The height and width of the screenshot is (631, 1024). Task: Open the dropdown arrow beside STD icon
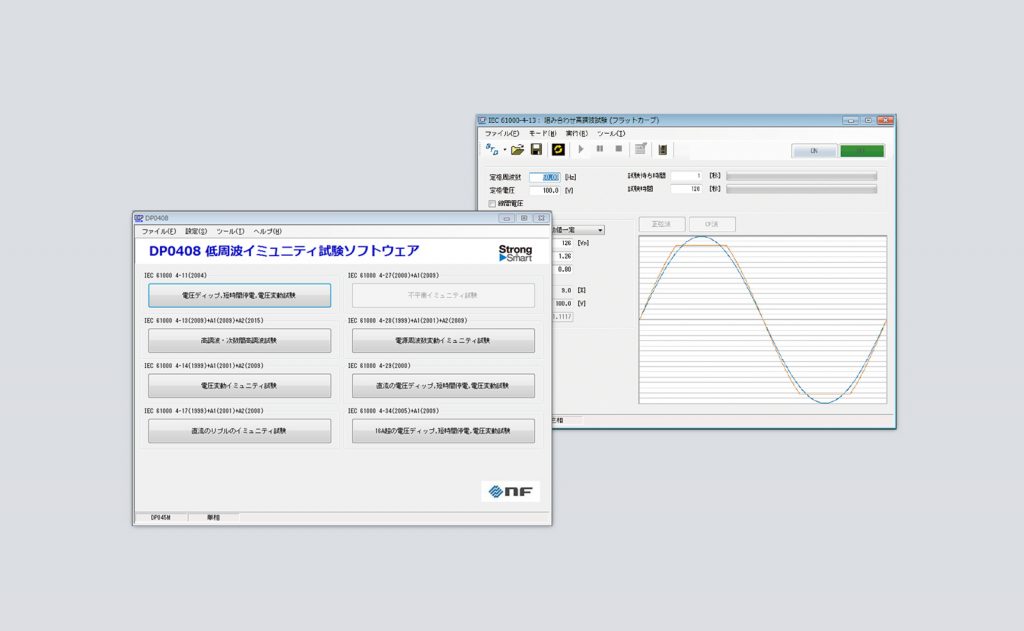[x=505, y=150]
